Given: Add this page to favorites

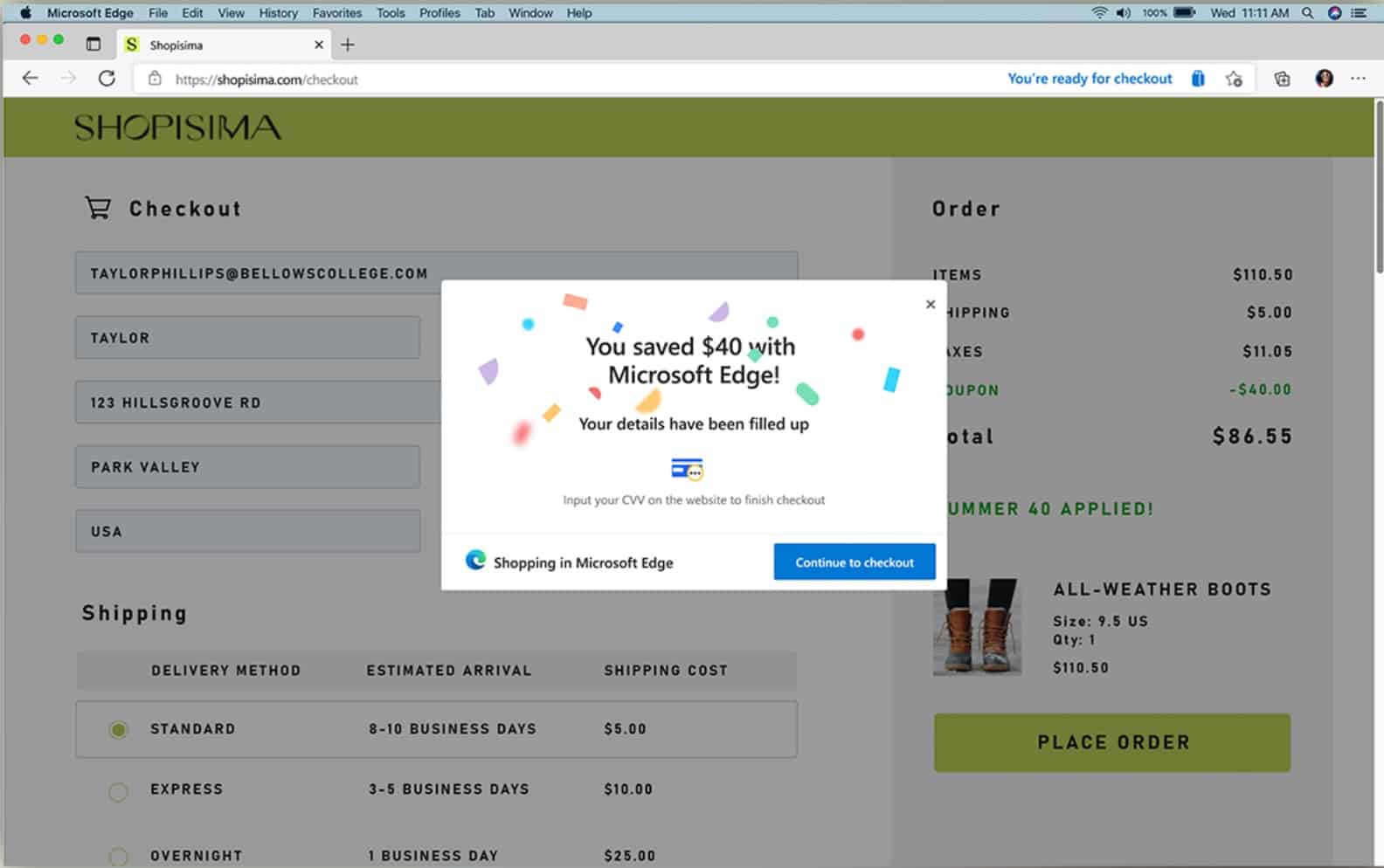Looking at the screenshot, I should (x=1234, y=79).
